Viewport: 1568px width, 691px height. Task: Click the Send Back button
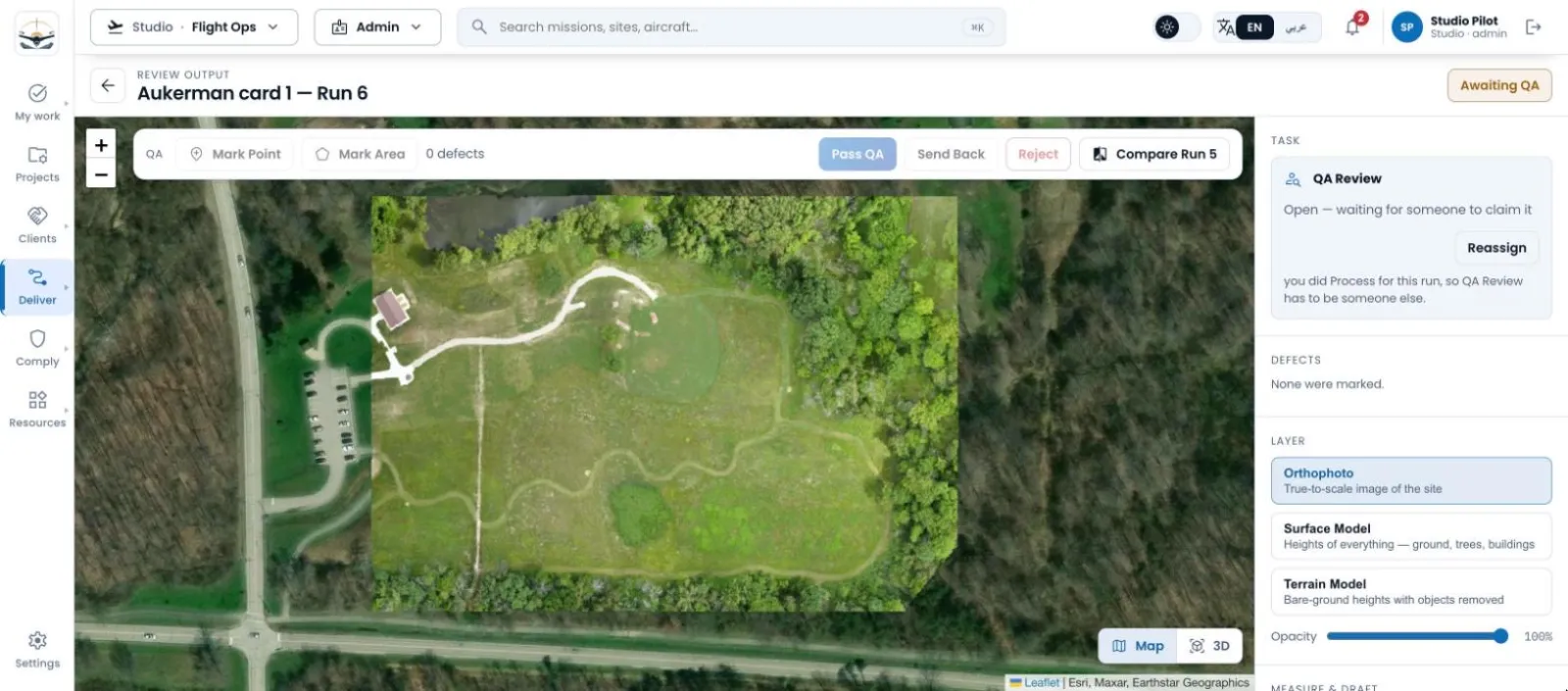[x=951, y=154]
